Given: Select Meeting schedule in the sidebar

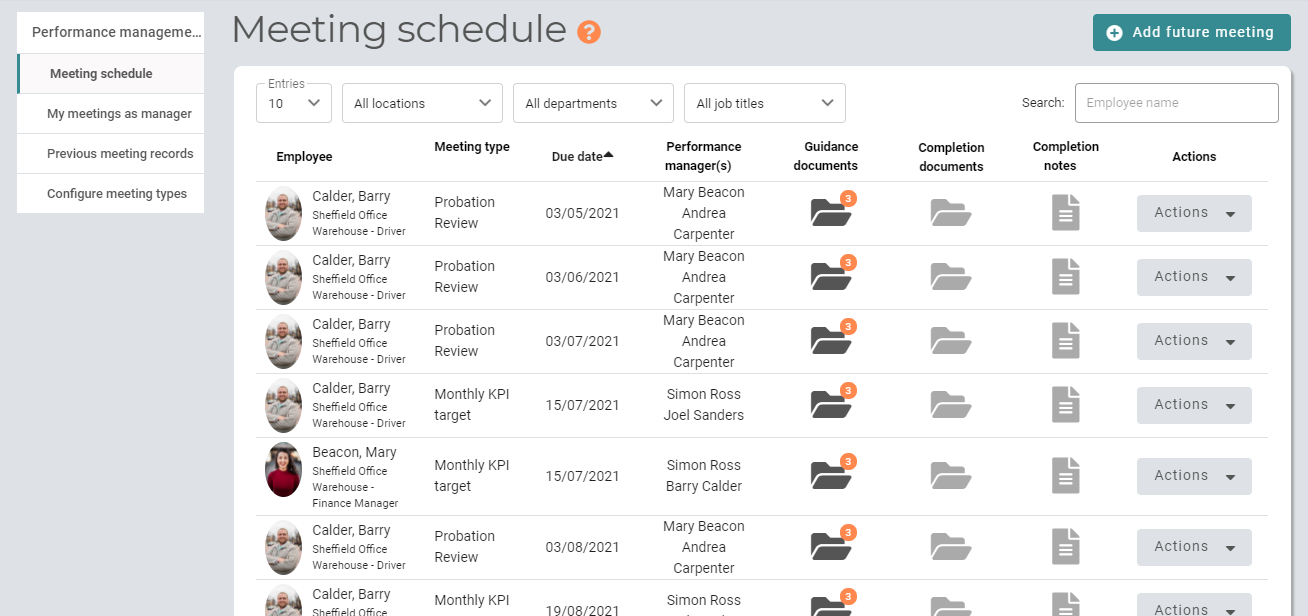Looking at the screenshot, I should [x=111, y=73].
